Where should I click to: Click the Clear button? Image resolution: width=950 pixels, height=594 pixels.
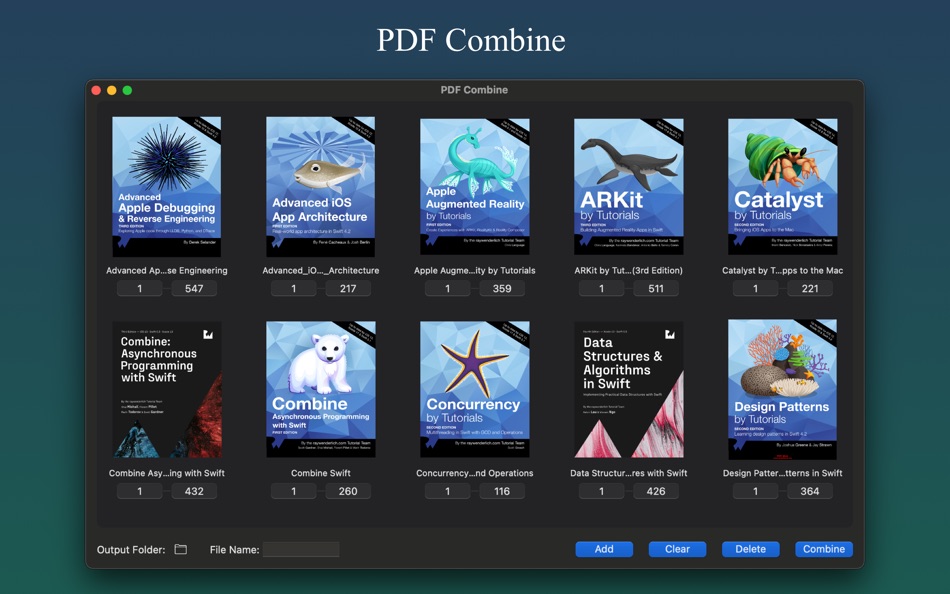coord(677,549)
